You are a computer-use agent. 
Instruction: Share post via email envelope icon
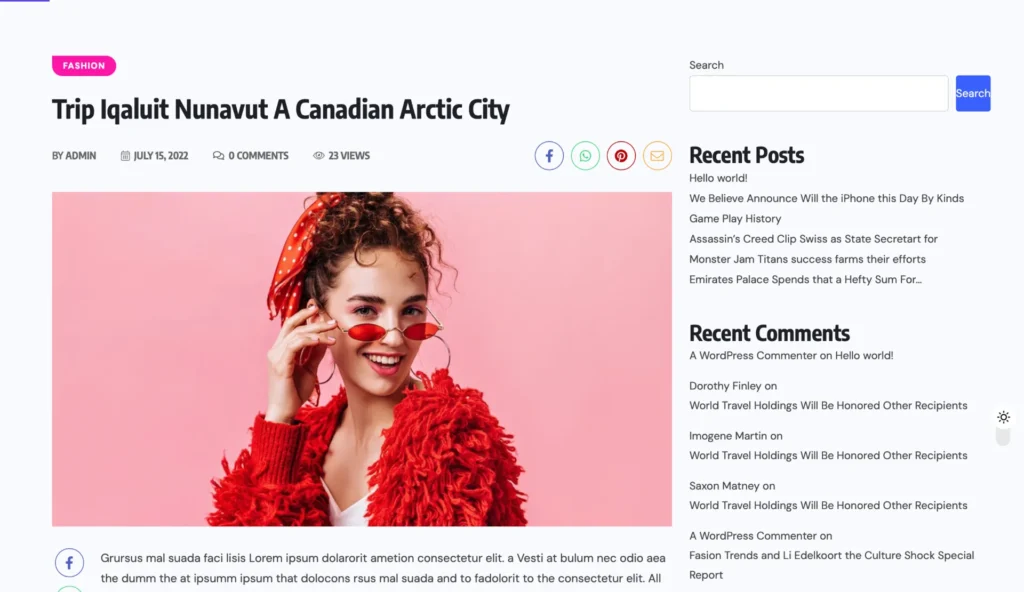tap(657, 156)
